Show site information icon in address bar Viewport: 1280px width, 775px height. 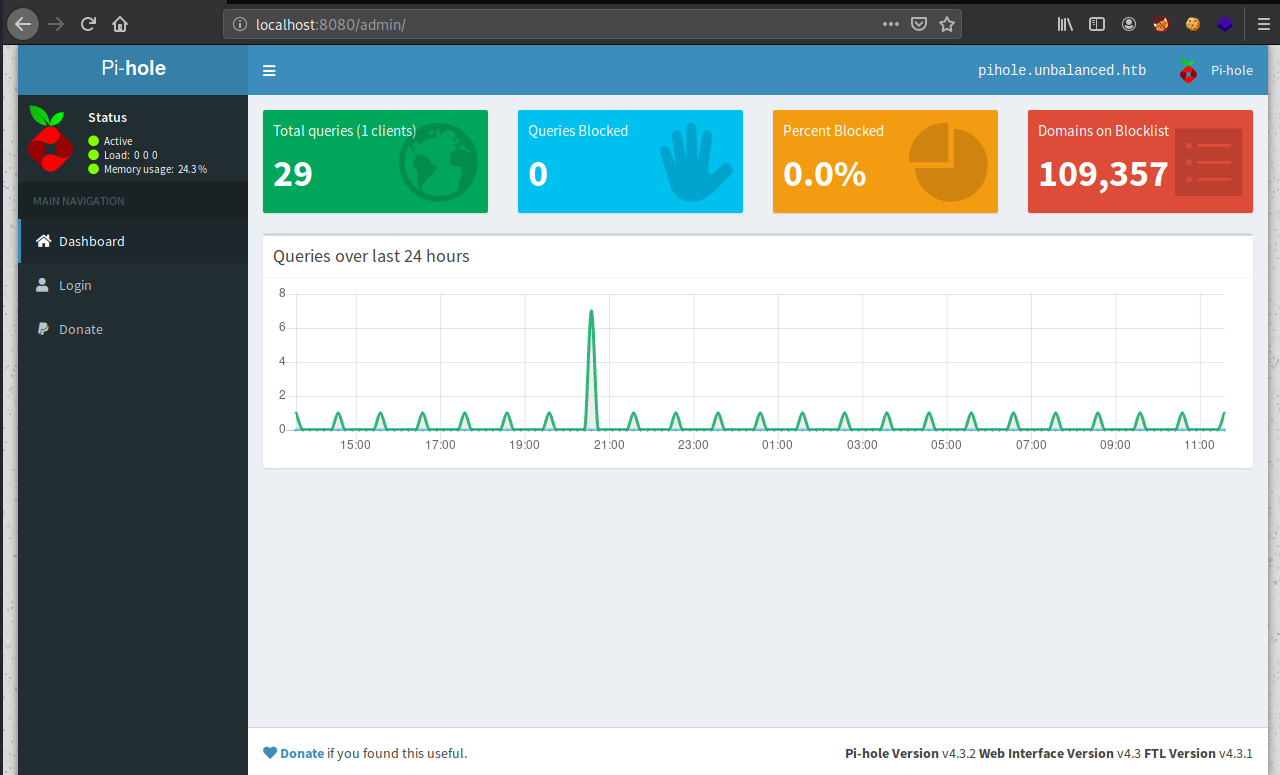(240, 24)
